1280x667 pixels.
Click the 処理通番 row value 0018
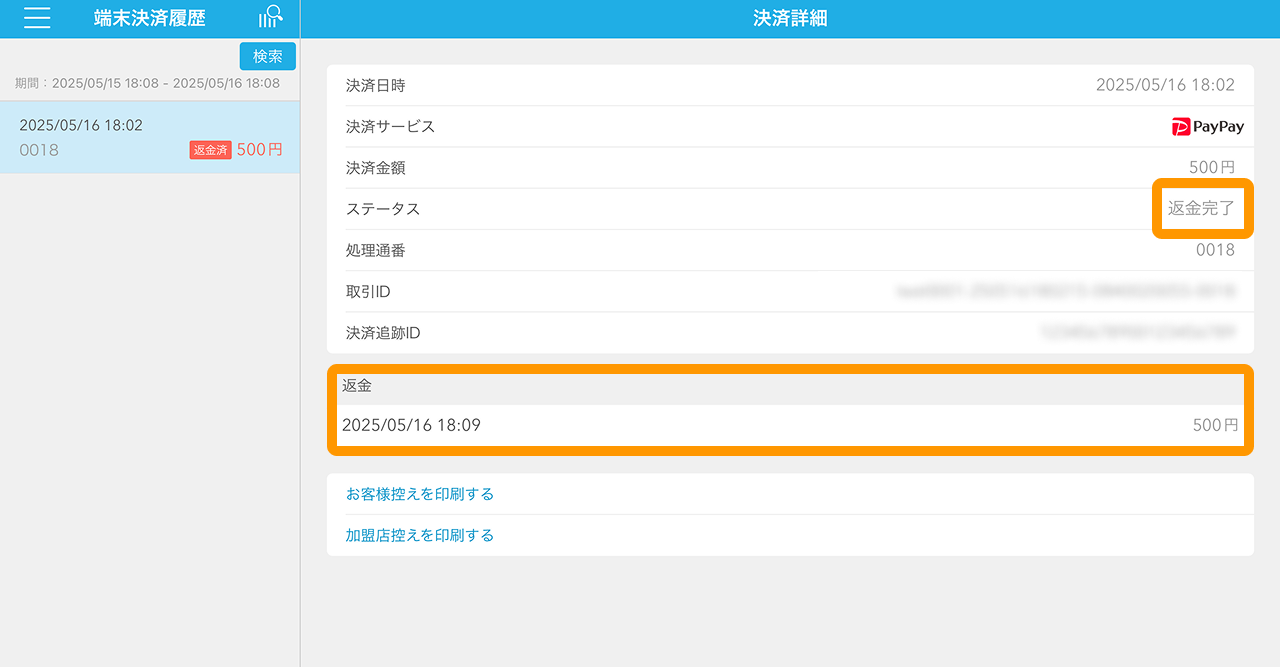pos(1215,250)
